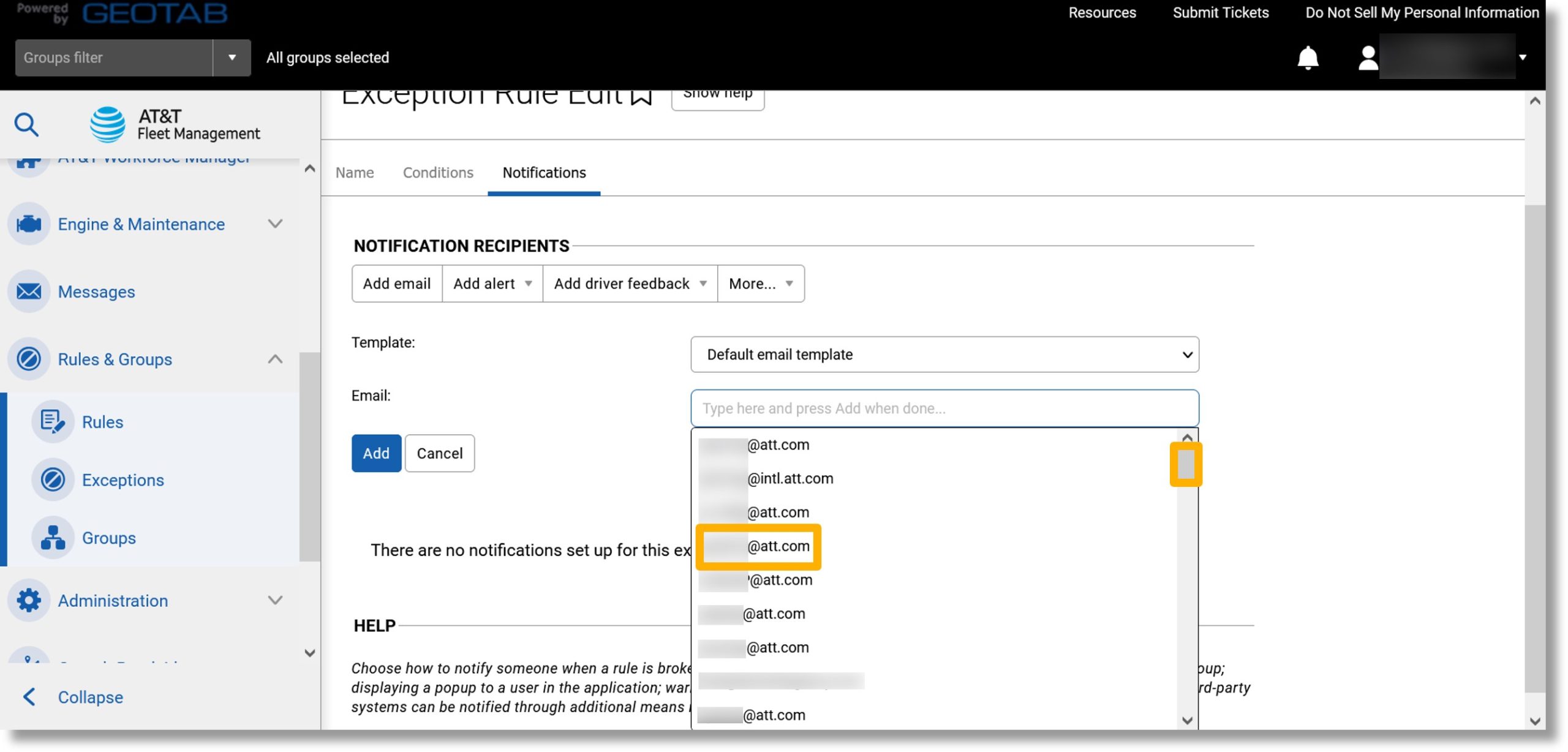
Task: Open Submit Tickets link
Action: [1220, 12]
